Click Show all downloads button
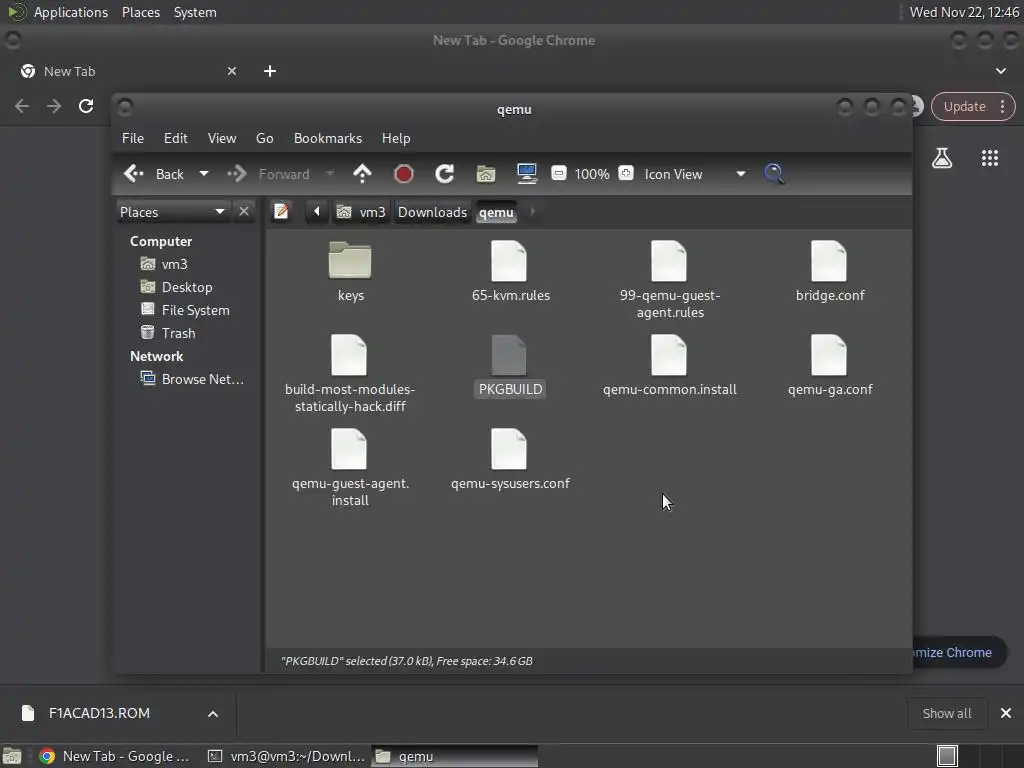1024x768 pixels. pyautogui.click(x=946, y=714)
